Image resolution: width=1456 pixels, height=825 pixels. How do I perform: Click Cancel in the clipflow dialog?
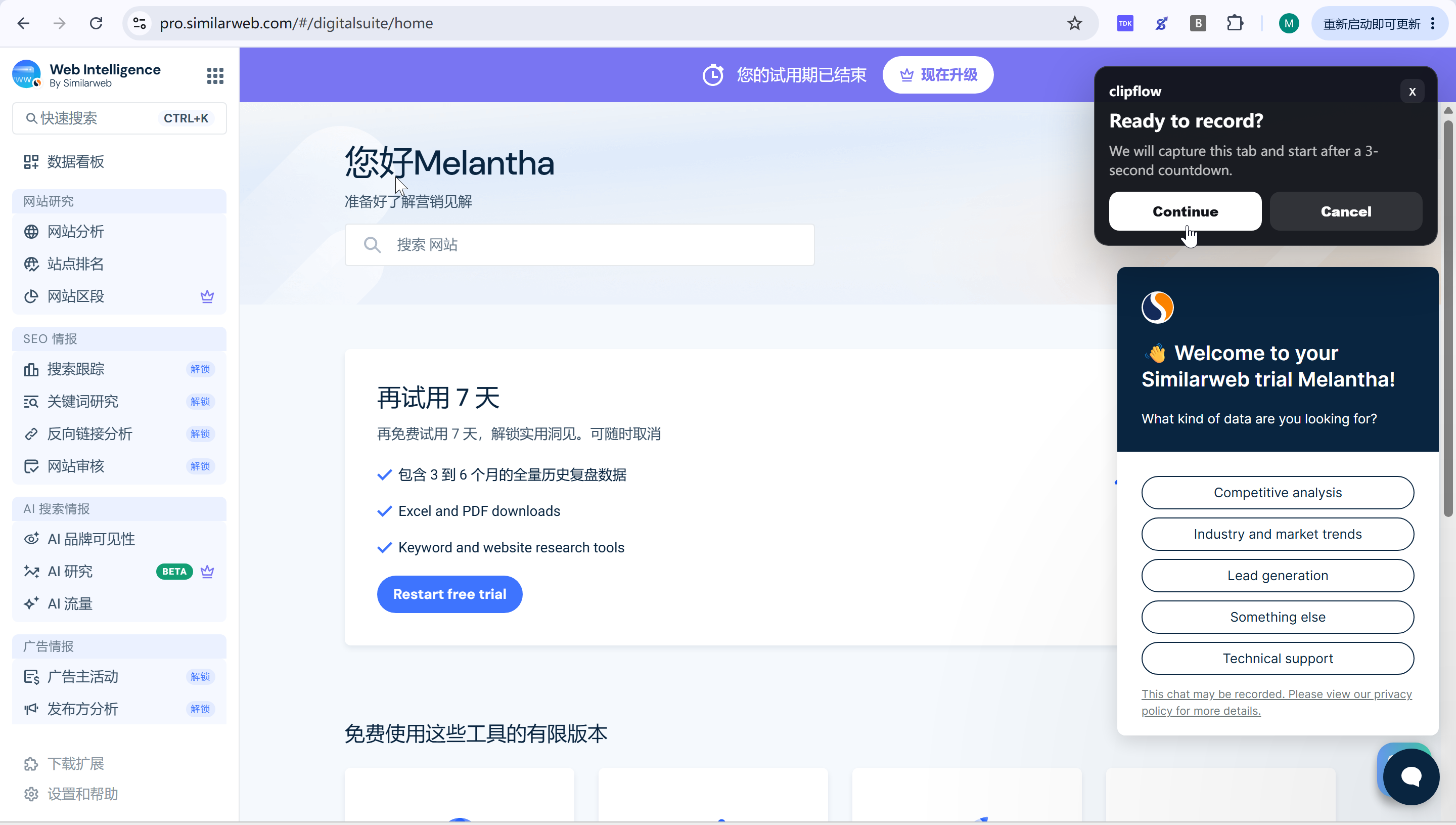1346,211
